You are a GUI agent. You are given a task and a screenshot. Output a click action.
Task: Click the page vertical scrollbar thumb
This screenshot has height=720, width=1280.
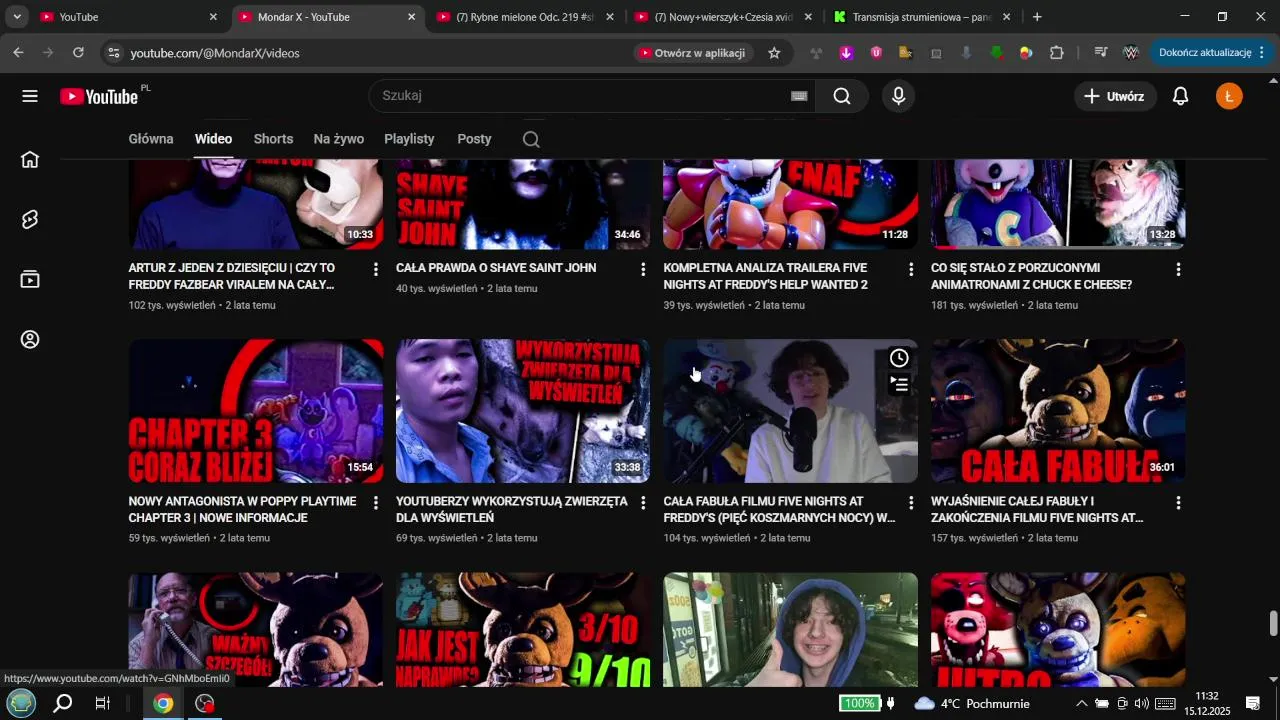1273,623
